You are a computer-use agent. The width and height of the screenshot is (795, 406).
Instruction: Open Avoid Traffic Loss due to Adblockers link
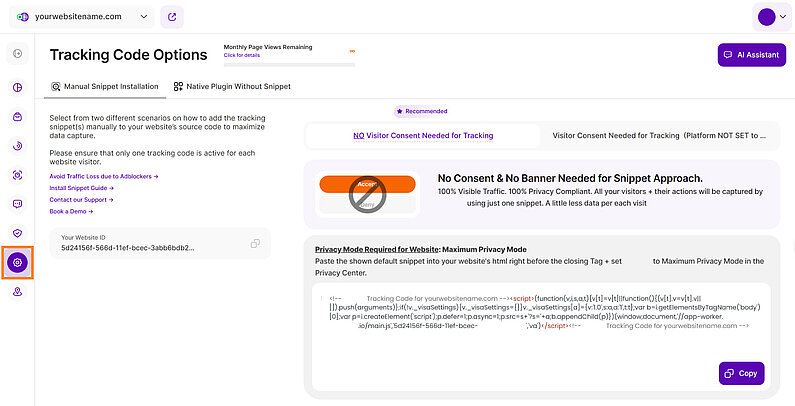(x=104, y=176)
